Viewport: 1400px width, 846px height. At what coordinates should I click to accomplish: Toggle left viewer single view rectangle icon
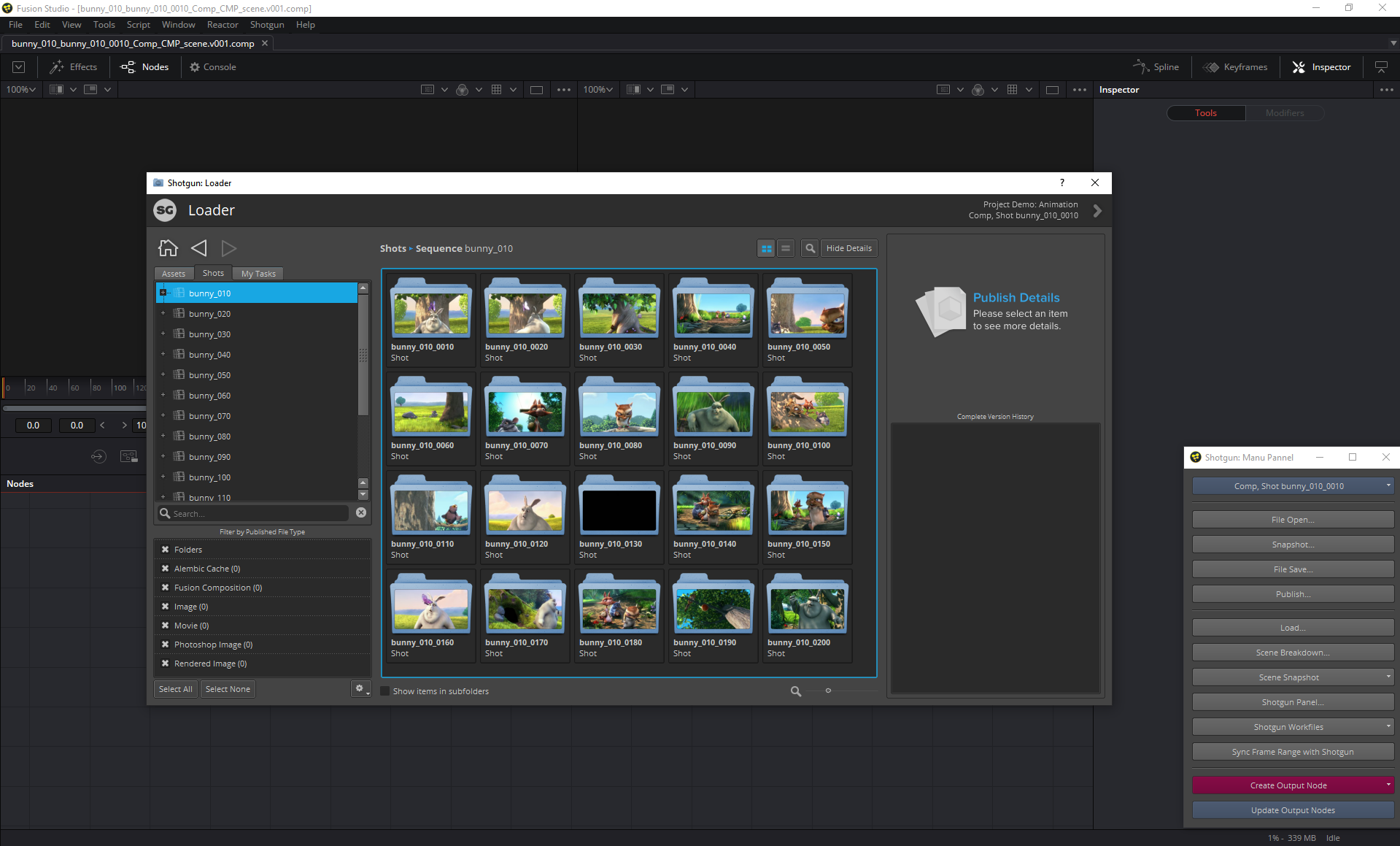[536, 90]
